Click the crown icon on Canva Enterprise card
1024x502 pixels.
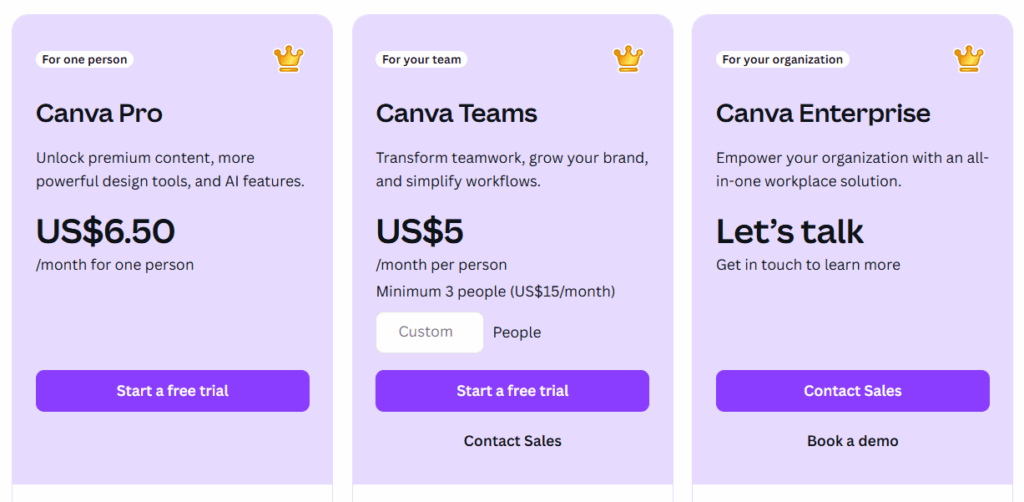968,59
